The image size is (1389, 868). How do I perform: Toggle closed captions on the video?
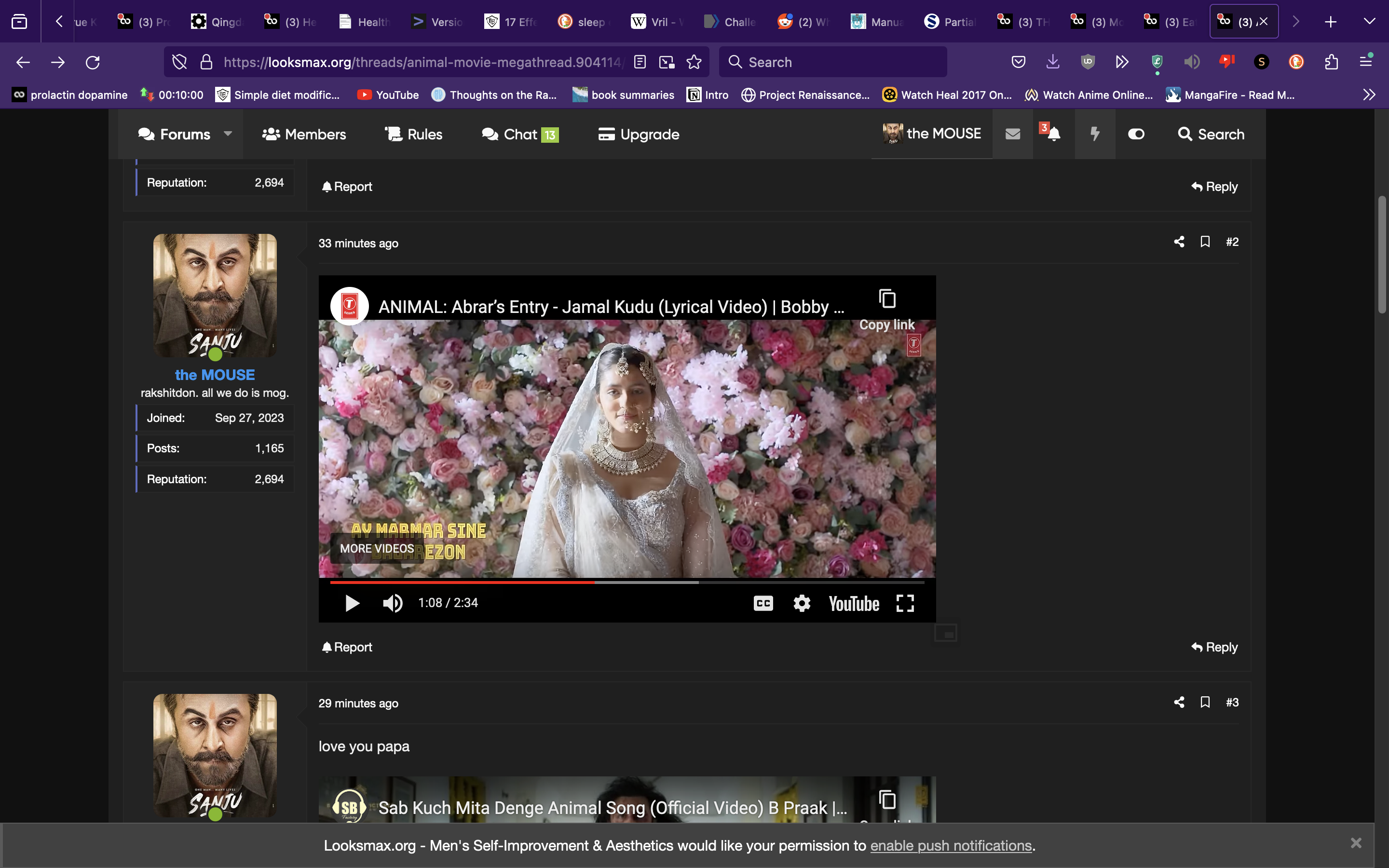(x=763, y=603)
